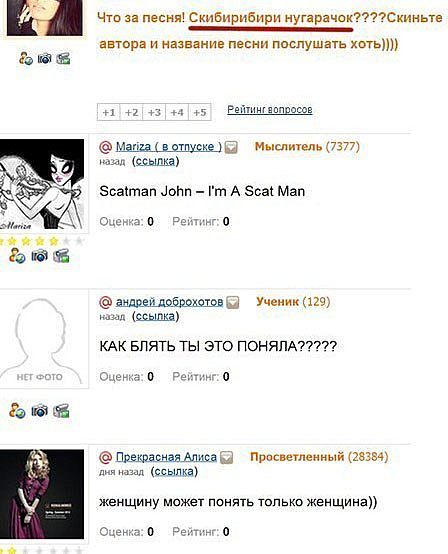
Task: Click the camera icon under андрей доброхотов's avatar
Action: click(39, 411)
